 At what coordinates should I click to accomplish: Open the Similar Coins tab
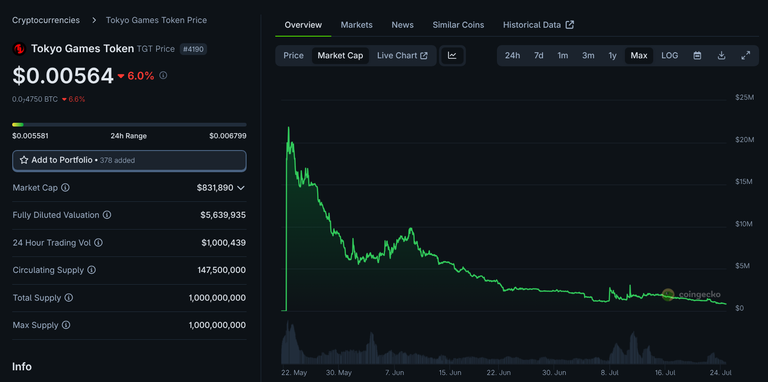click(458, 24)
